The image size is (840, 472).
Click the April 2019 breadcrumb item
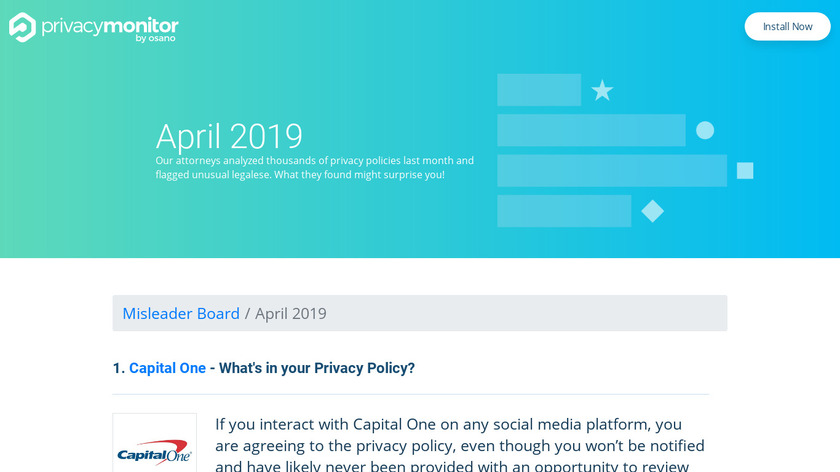point(291,313)
